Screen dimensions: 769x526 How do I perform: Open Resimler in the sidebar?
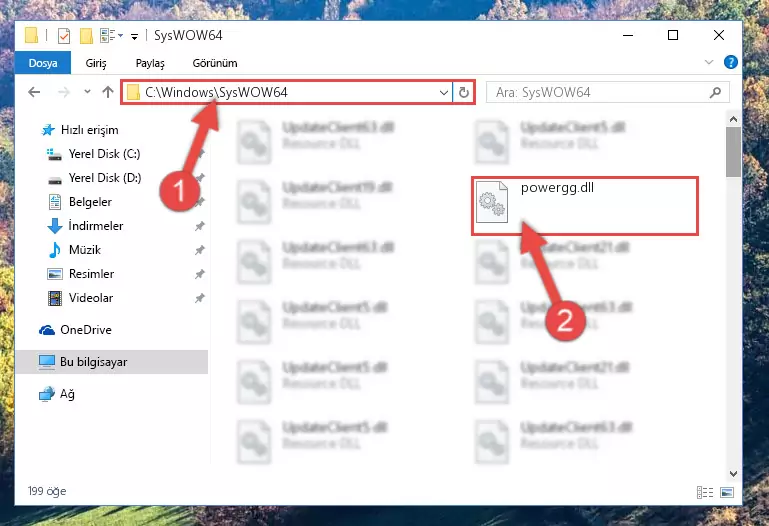click(x=91, y=274)
